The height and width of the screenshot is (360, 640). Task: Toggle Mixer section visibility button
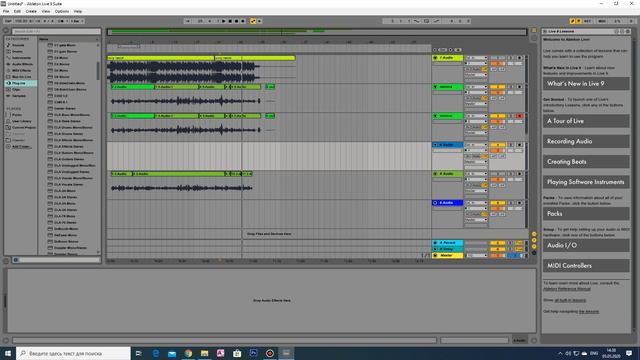[x=534, y=246]
